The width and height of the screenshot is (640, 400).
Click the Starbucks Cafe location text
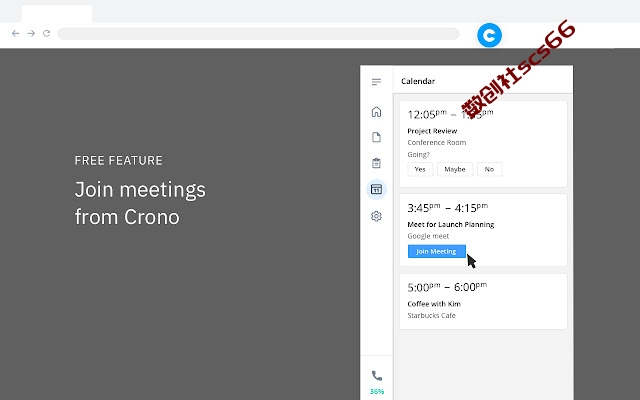tap(431, 315)
